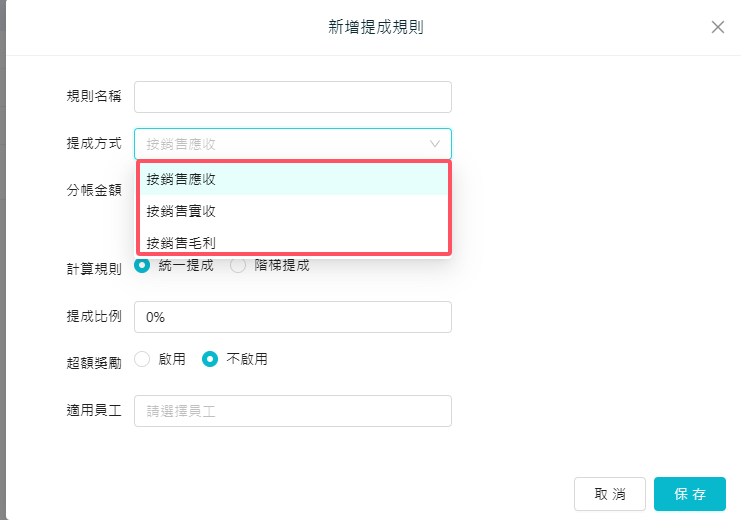
Task: Choose 按銷售實收 from the list
Action: click(181, 211)
